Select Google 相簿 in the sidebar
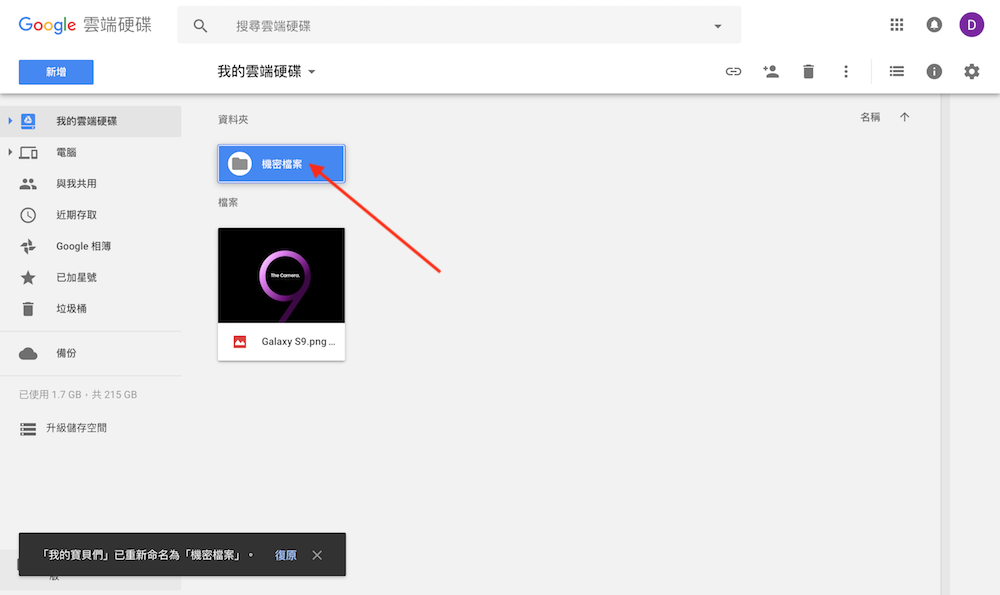The height and width of the screenshot is (595, 1000). pos(88,245)
